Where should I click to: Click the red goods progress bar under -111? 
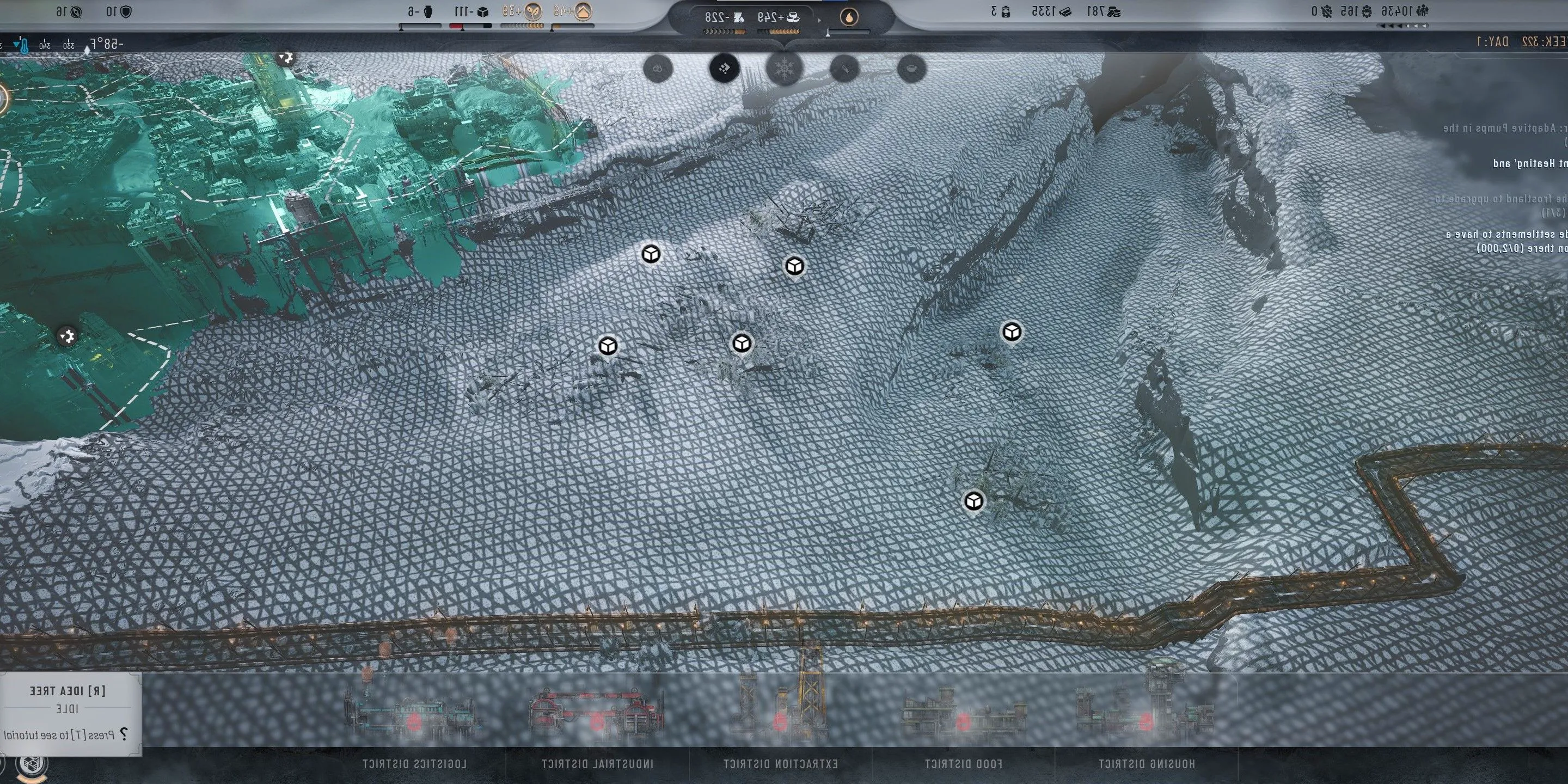(470, 26)
